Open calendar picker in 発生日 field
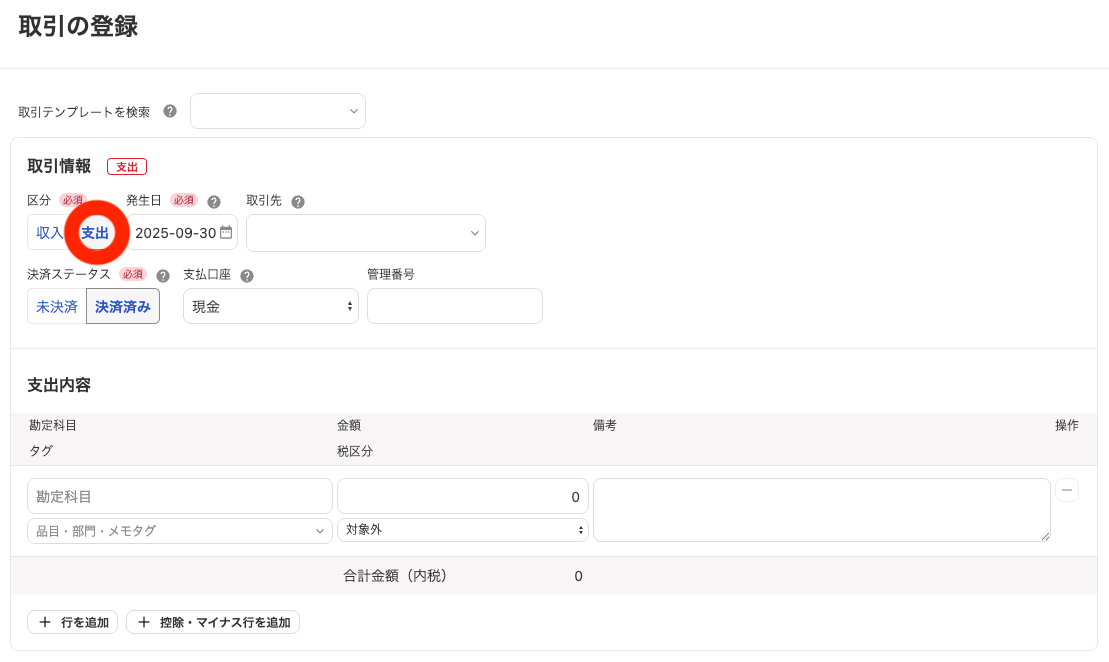Screen dimensions: 1109x662 coord(226,232)
